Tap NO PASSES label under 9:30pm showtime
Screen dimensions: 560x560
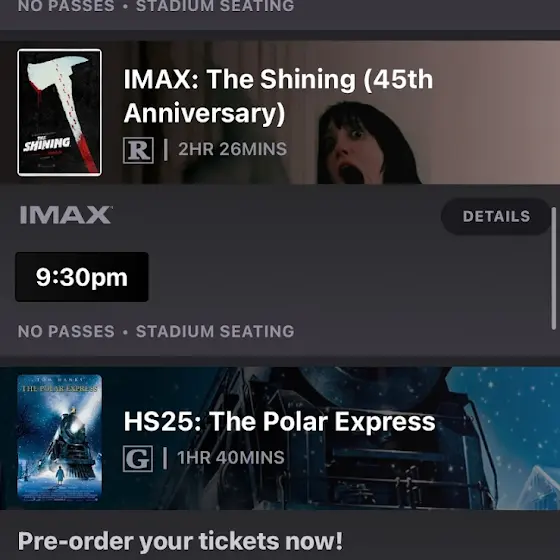pyautogui.click(x=66, y=331)
